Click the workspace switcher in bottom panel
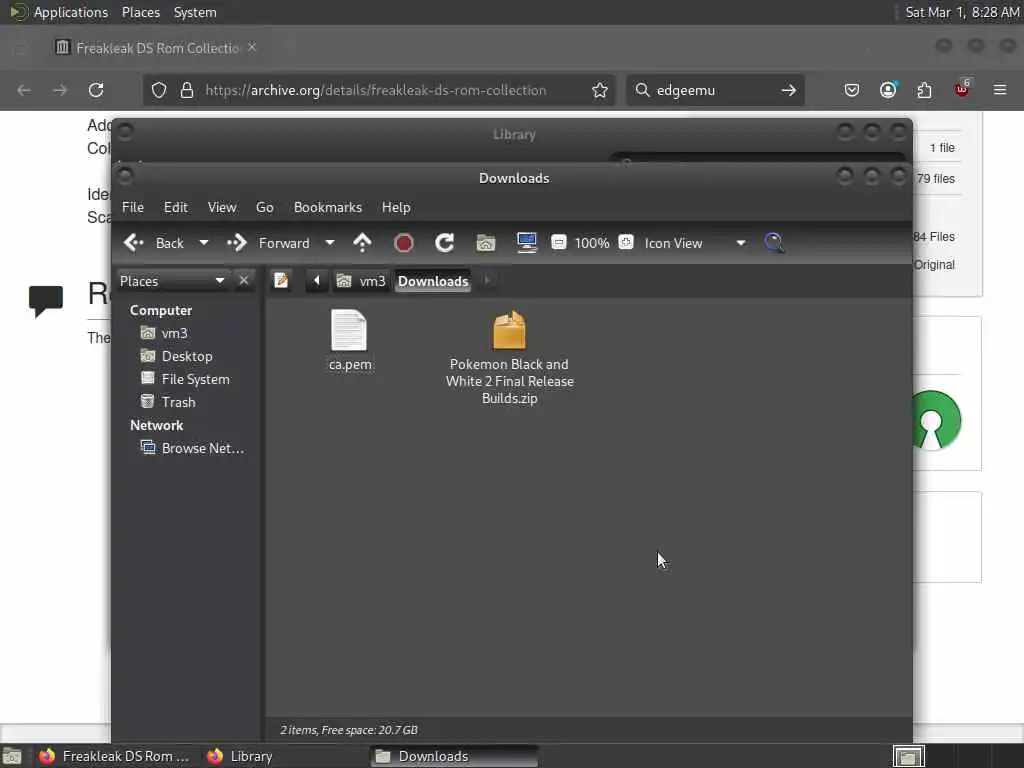 click(908, 756)
